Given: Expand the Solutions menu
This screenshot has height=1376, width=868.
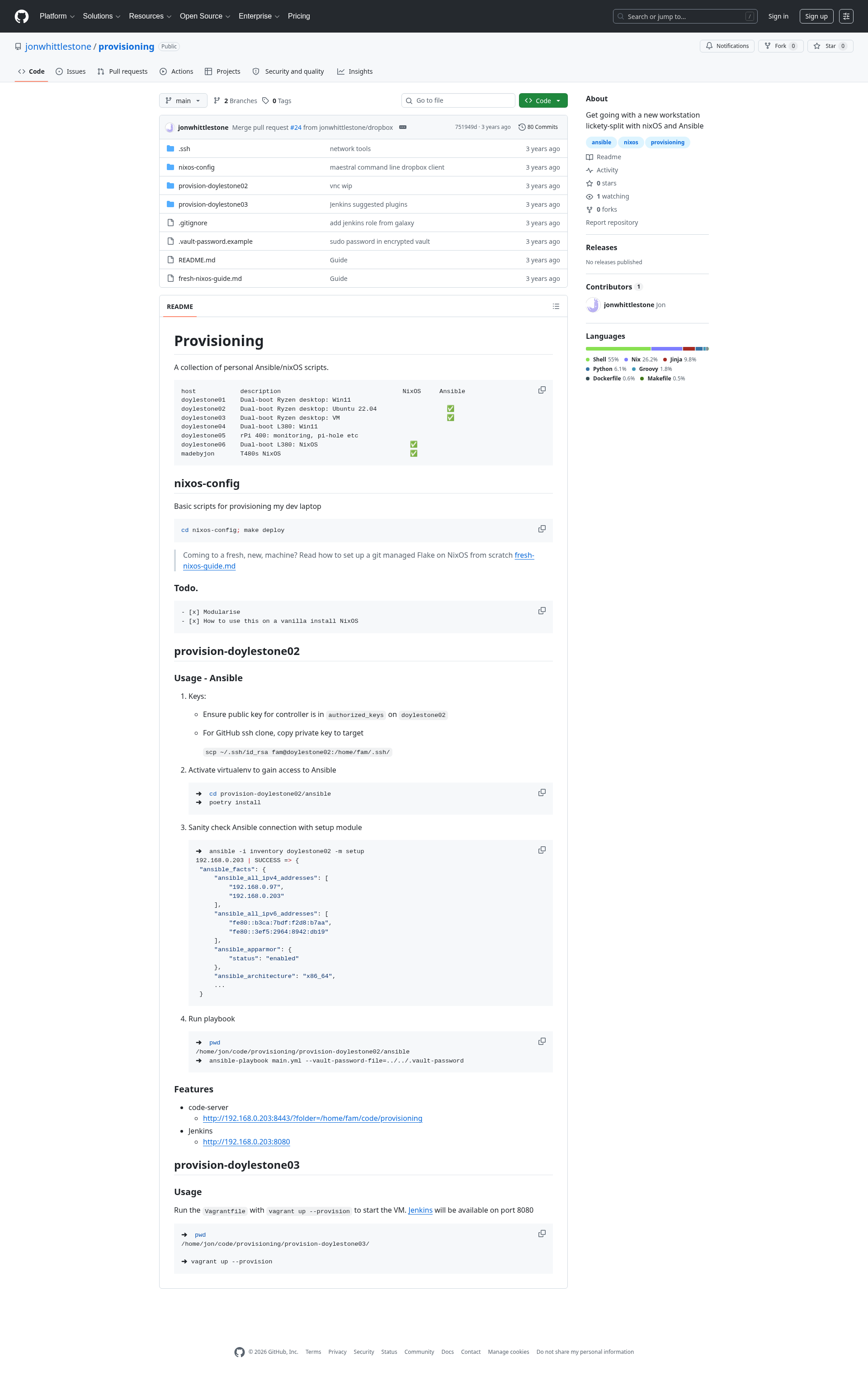Looking at the screenshot, I should [x=102, y=16].
